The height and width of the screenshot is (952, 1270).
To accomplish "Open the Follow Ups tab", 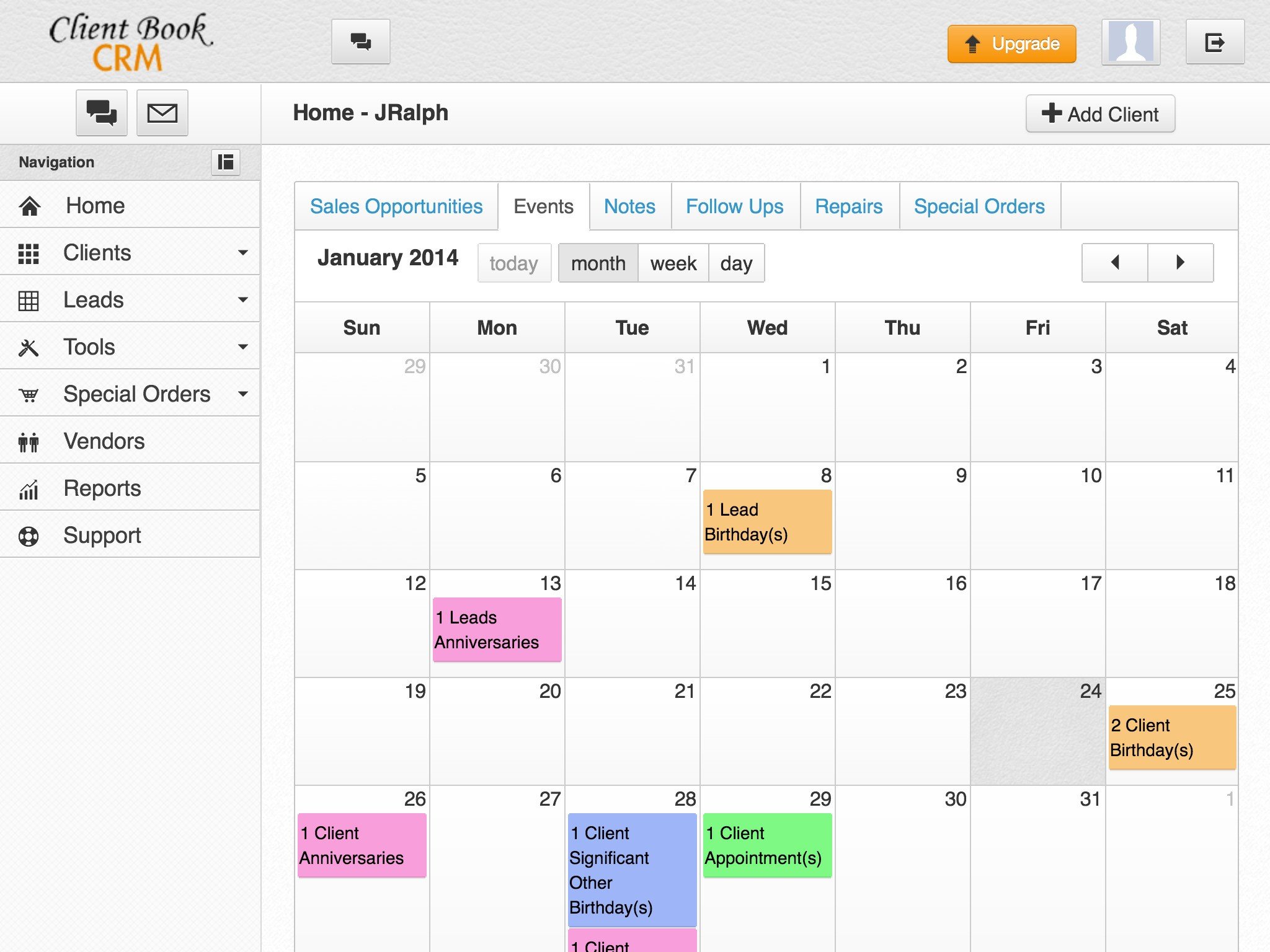I will pyautogui.click(x=735, y=206).
